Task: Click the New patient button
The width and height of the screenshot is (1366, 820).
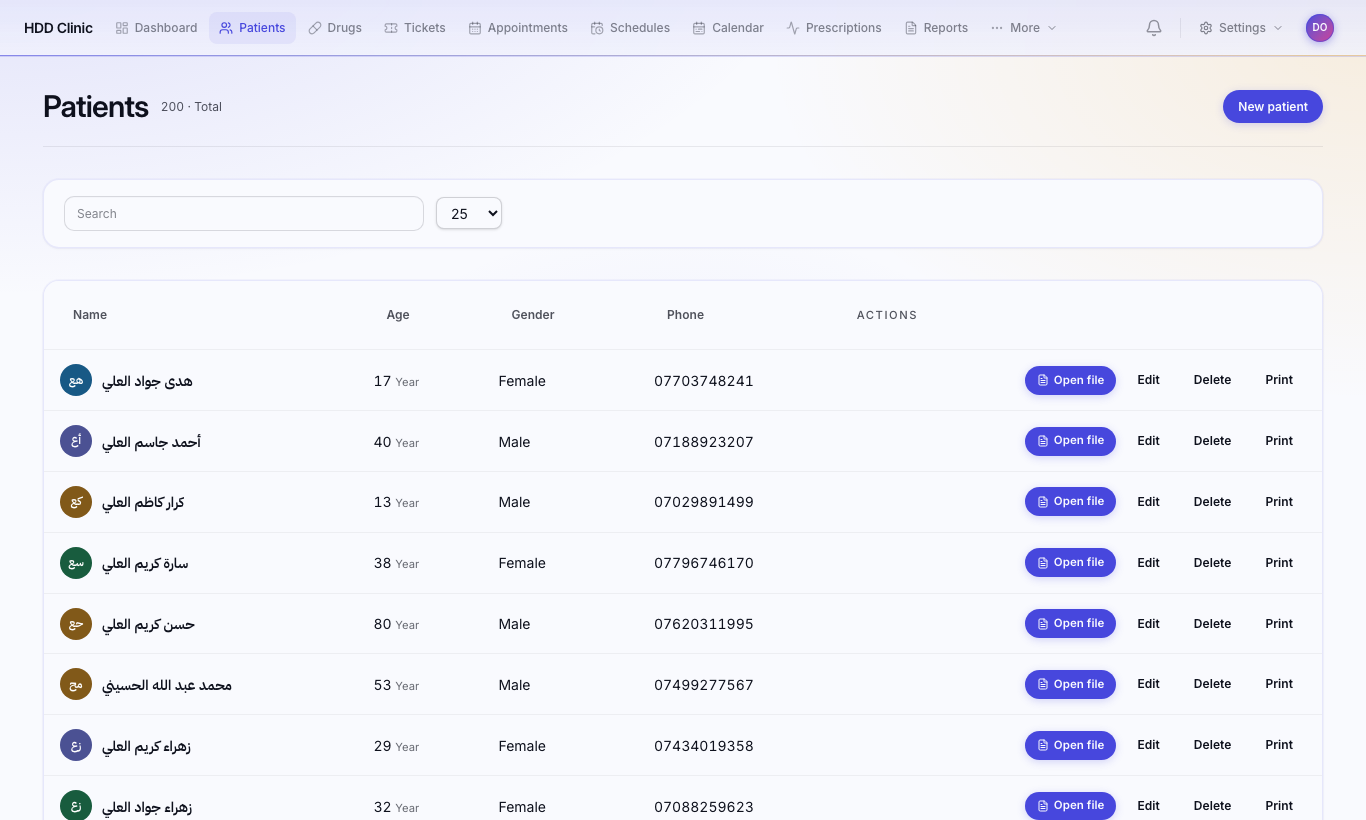Action: click(x=1273, y=107)
